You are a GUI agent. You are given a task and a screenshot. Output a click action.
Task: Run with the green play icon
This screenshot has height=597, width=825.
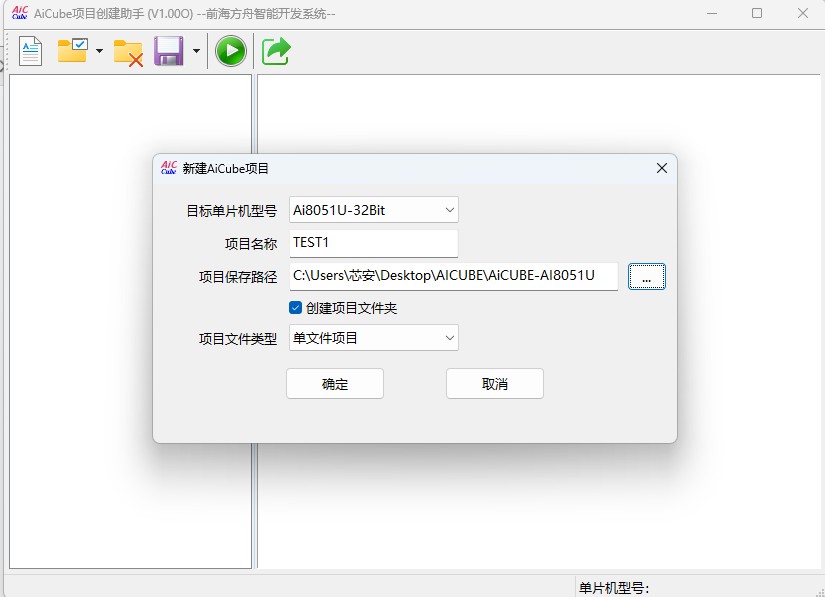(x=231, y=51)
